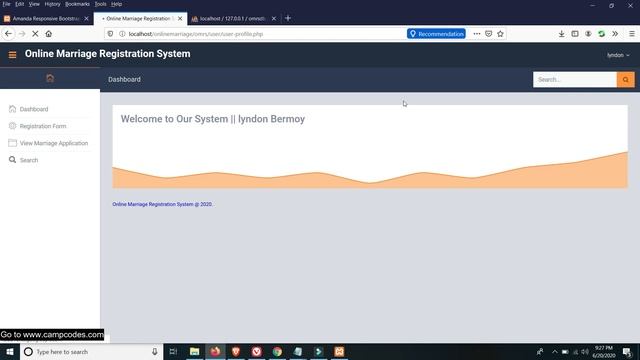640x360 pixels.
Task: Click the orange home icon above sidebar
Action: [x=50, y=78]
